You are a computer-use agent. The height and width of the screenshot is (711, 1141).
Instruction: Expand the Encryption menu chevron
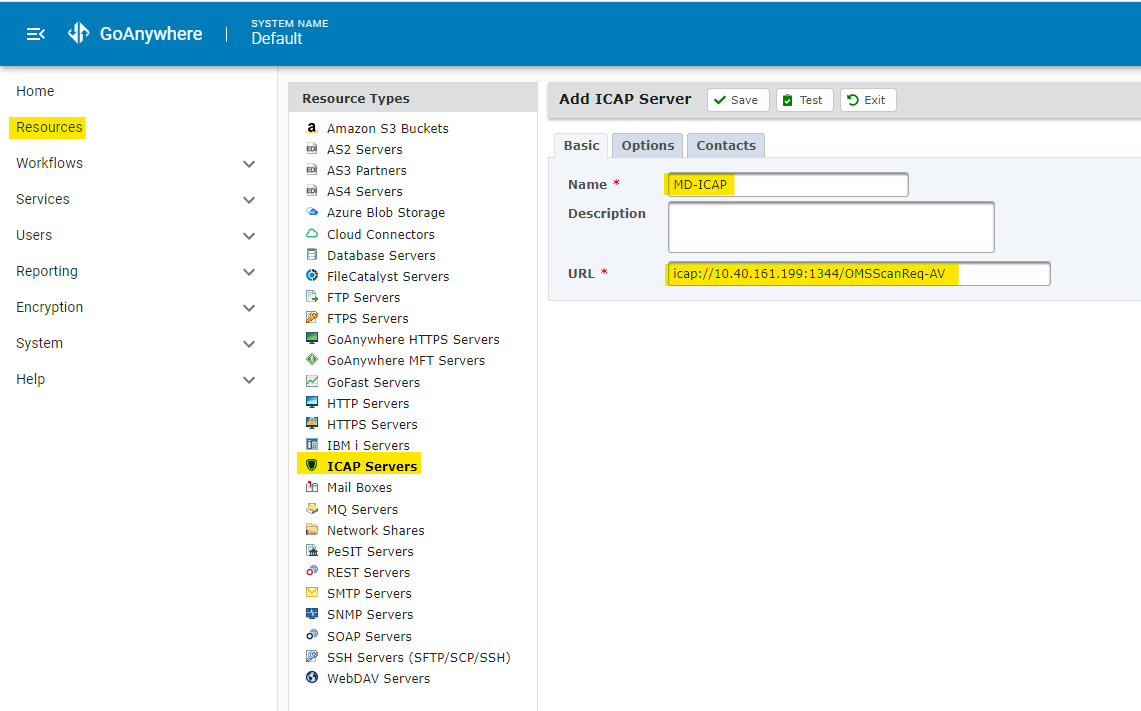[249, 308]
